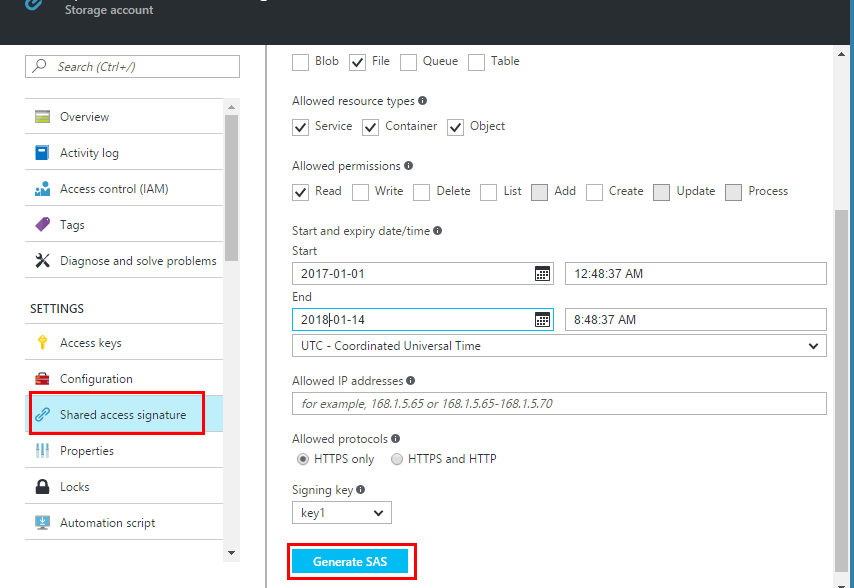This screenshot has width=854, height=588.
Task: Click the sidebar scroll down arrow
Action: (231, 553)
